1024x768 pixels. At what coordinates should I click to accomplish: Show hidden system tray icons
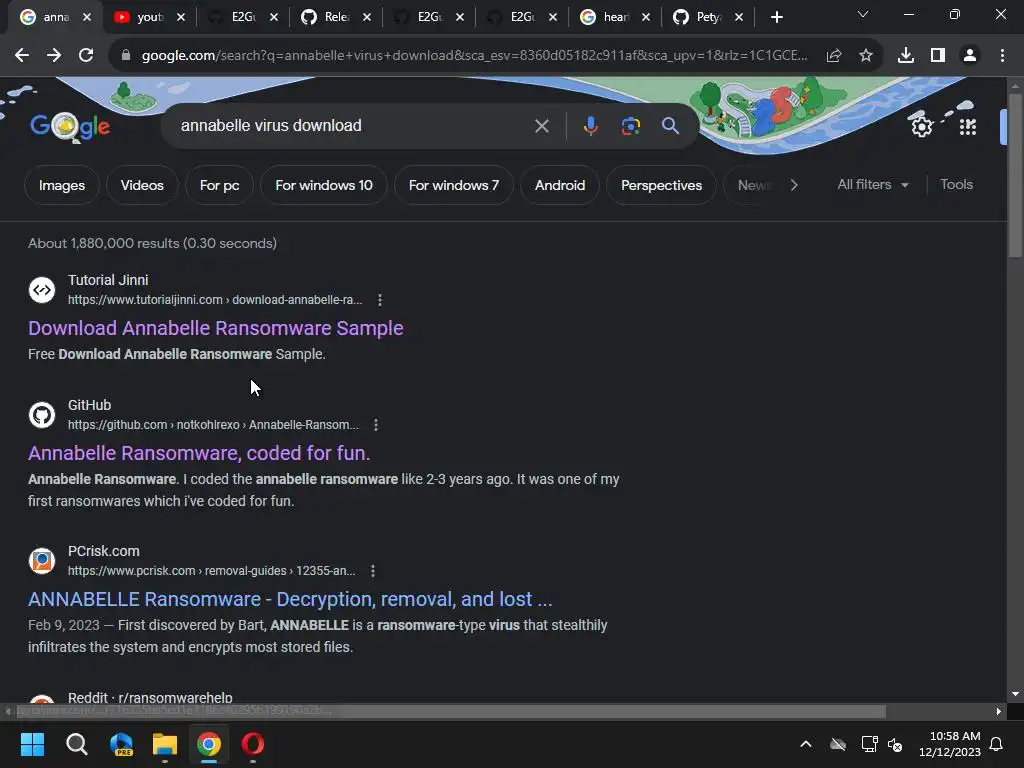pos(806,744)
